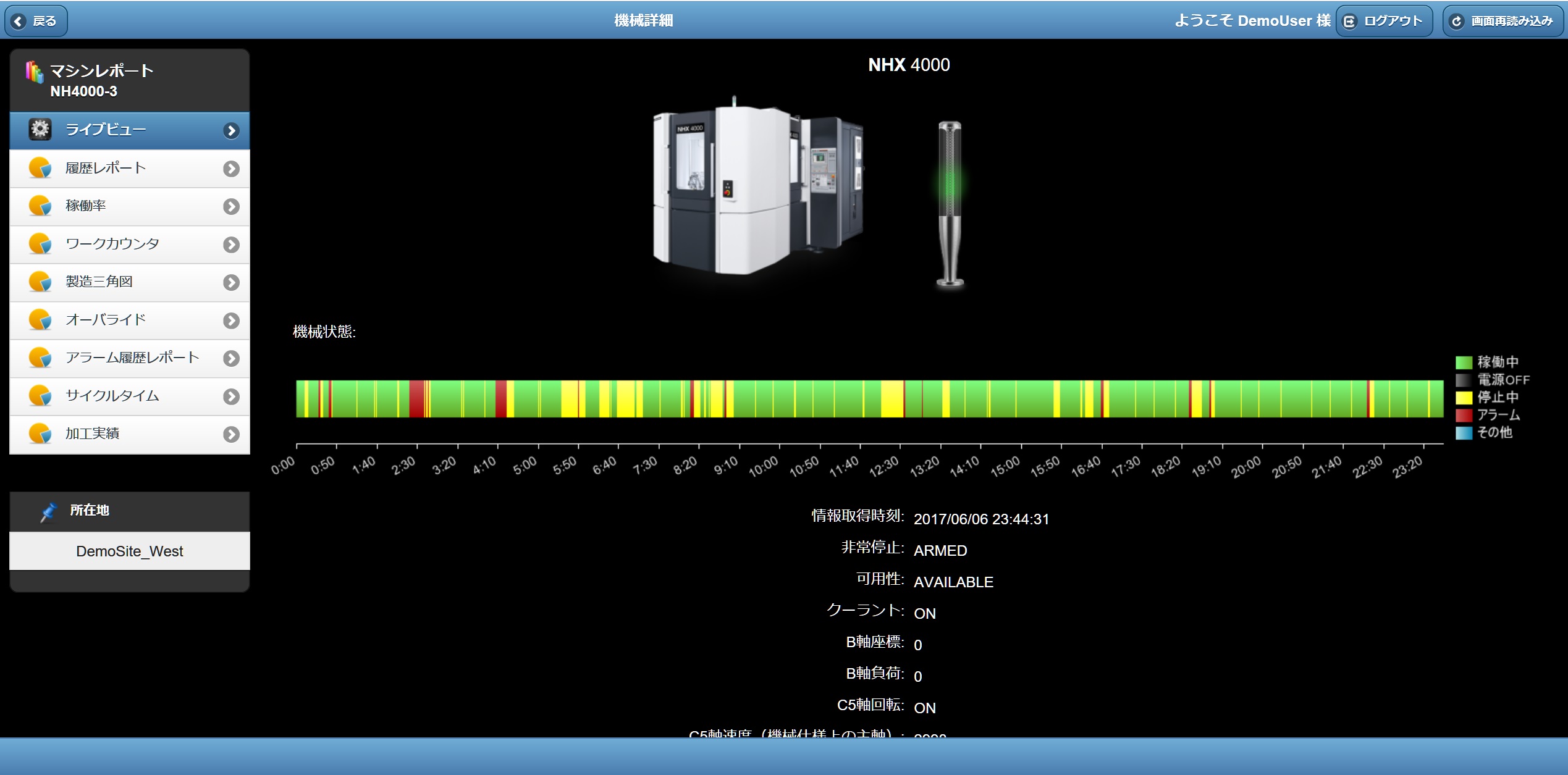The width and height of the screenshot is (1568, 775).
Task: Click the NHX 4000 title text
Action: 909,65
